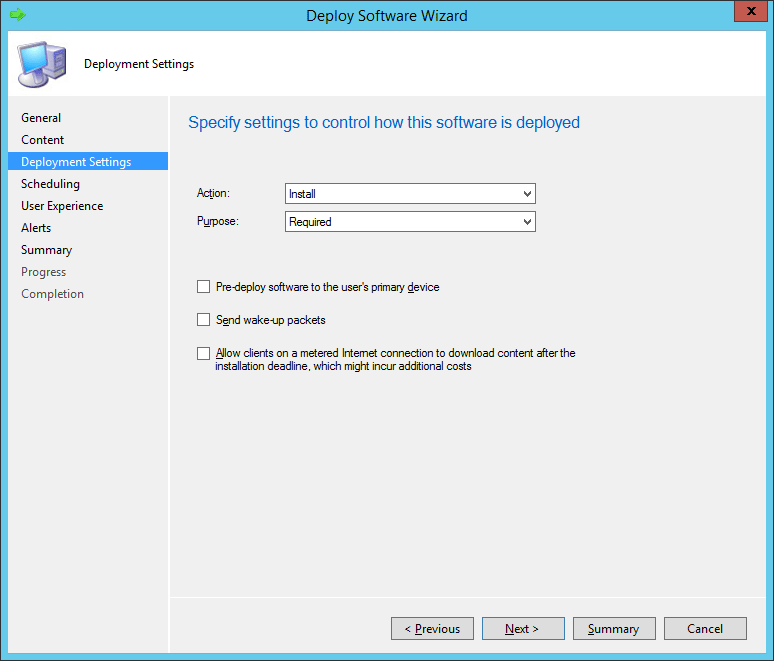Switch to the Scheduling step

point(50,184)
